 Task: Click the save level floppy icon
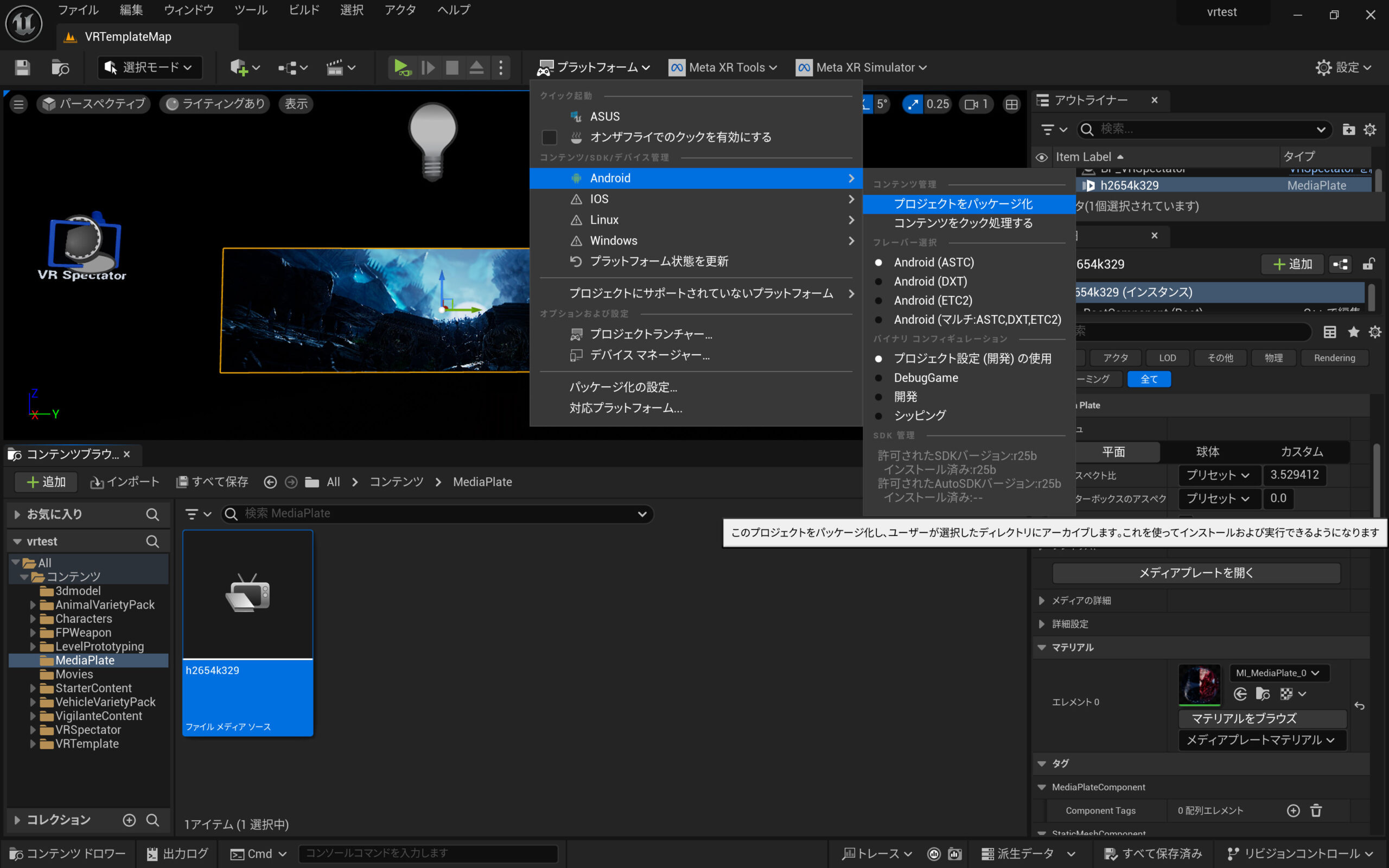pos(22,68)
